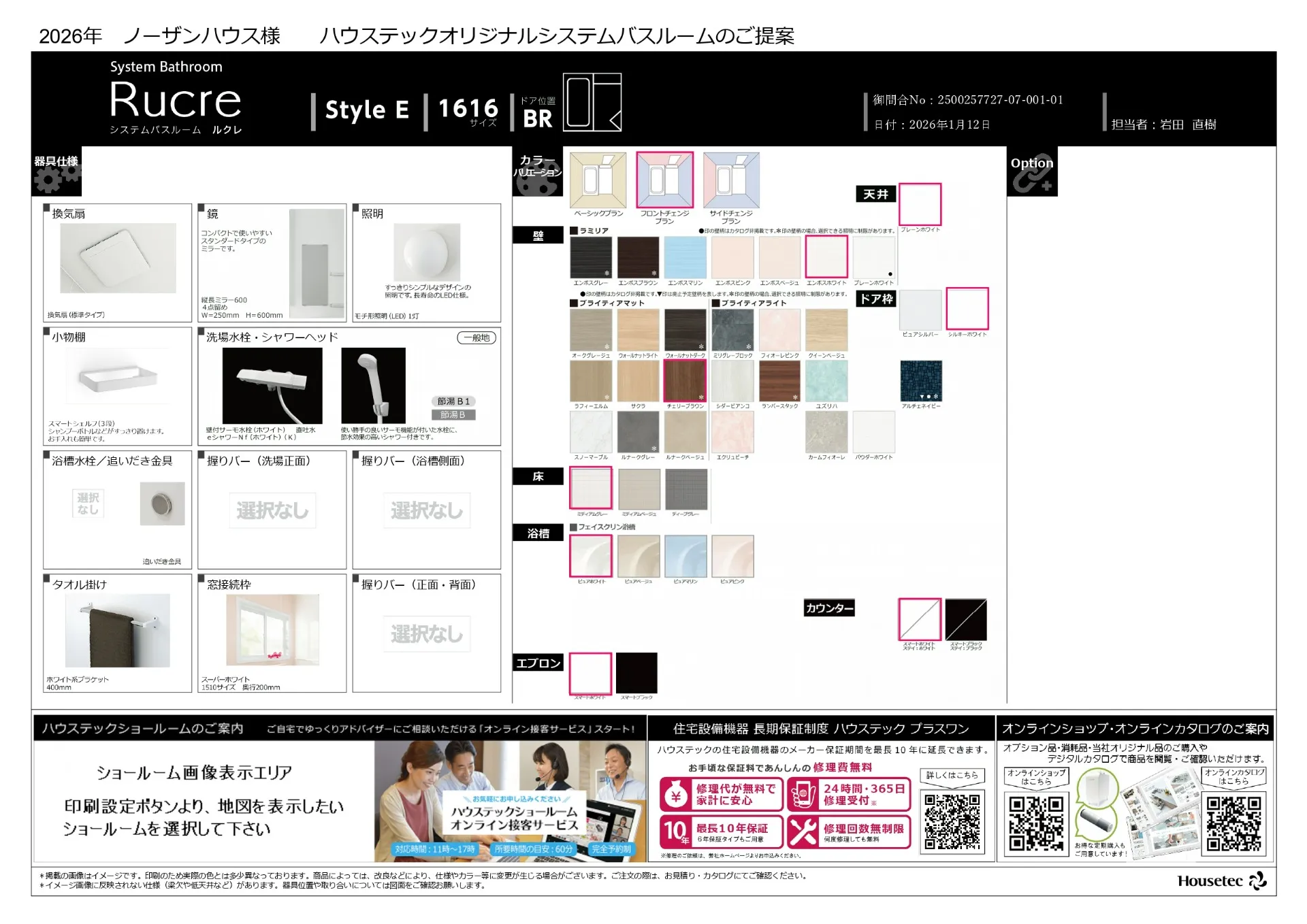Screen dimensions: 1307x924
Task: Pick the ピュアマリン bathtub swatch
Action: [685, 556]
